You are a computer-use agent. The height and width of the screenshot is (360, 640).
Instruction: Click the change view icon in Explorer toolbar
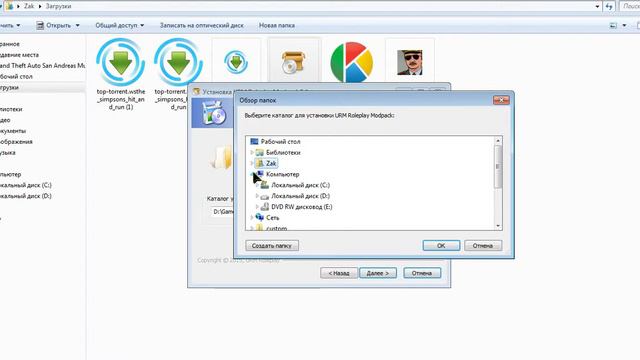613,25
